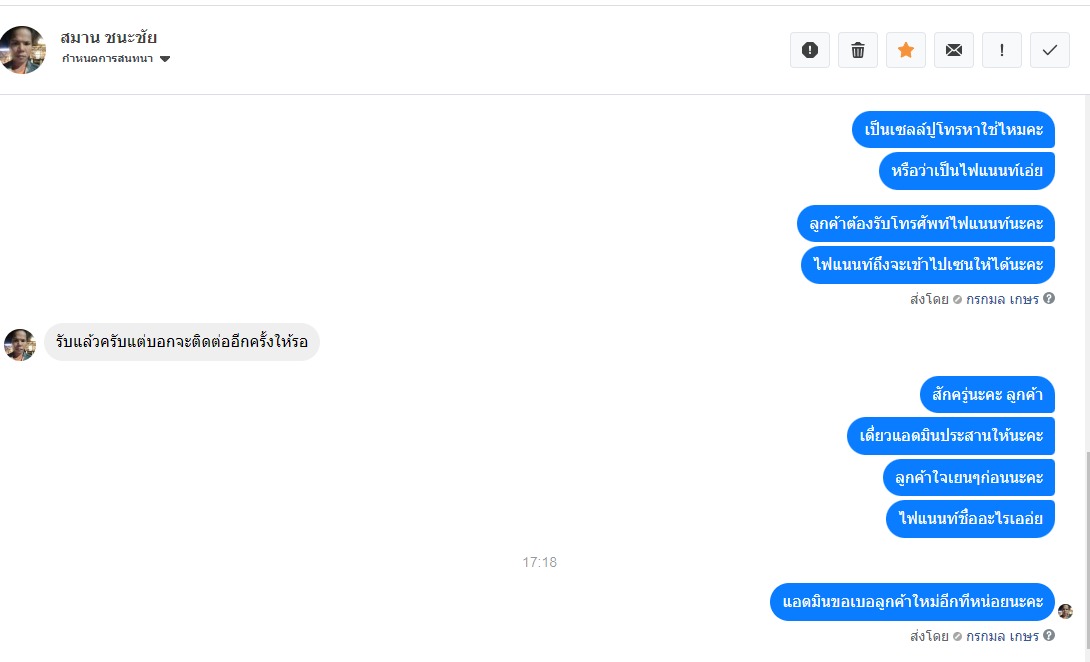1090x662 pixels.
Task: Open the กำหนดการสนทนา conversation assignment menu
Action: (115, 58)
